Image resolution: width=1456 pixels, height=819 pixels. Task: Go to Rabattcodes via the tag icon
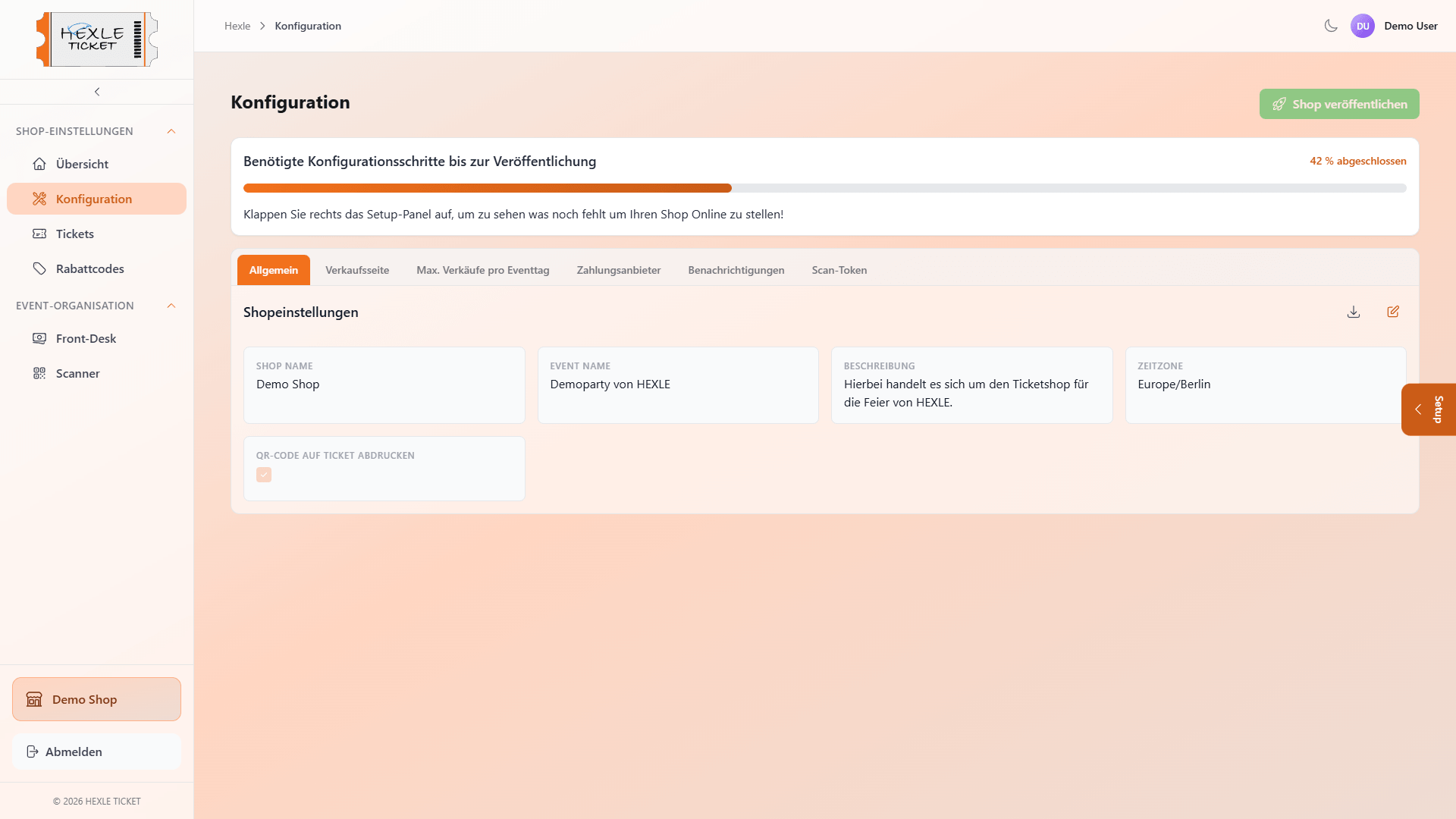(39, 268)
